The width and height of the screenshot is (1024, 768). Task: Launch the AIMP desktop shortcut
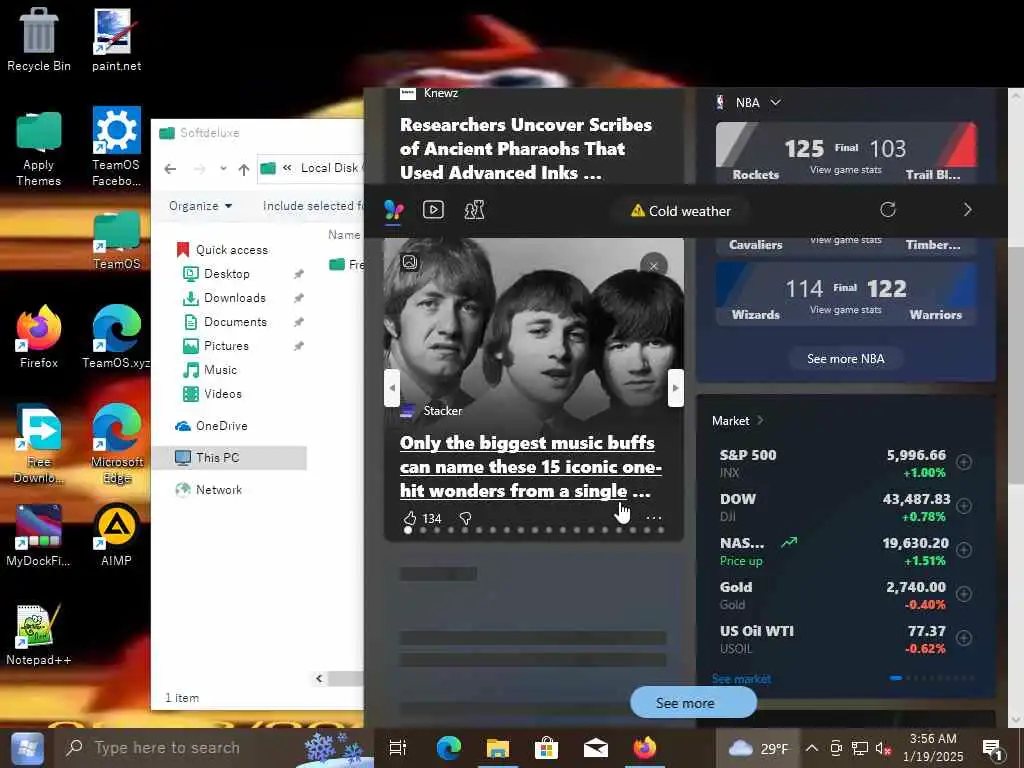pos(116,536)
